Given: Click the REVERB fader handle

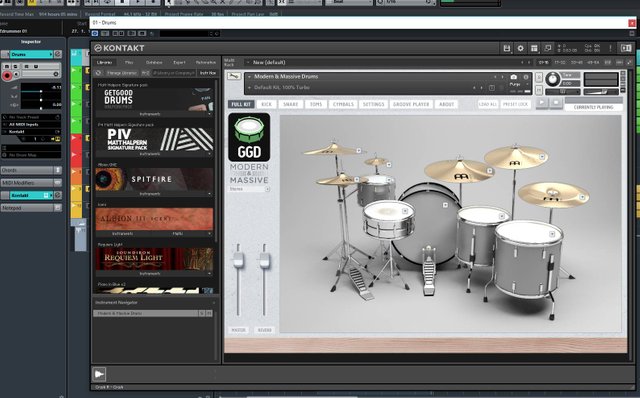Looking at the screenshot, I should [264, 260].
